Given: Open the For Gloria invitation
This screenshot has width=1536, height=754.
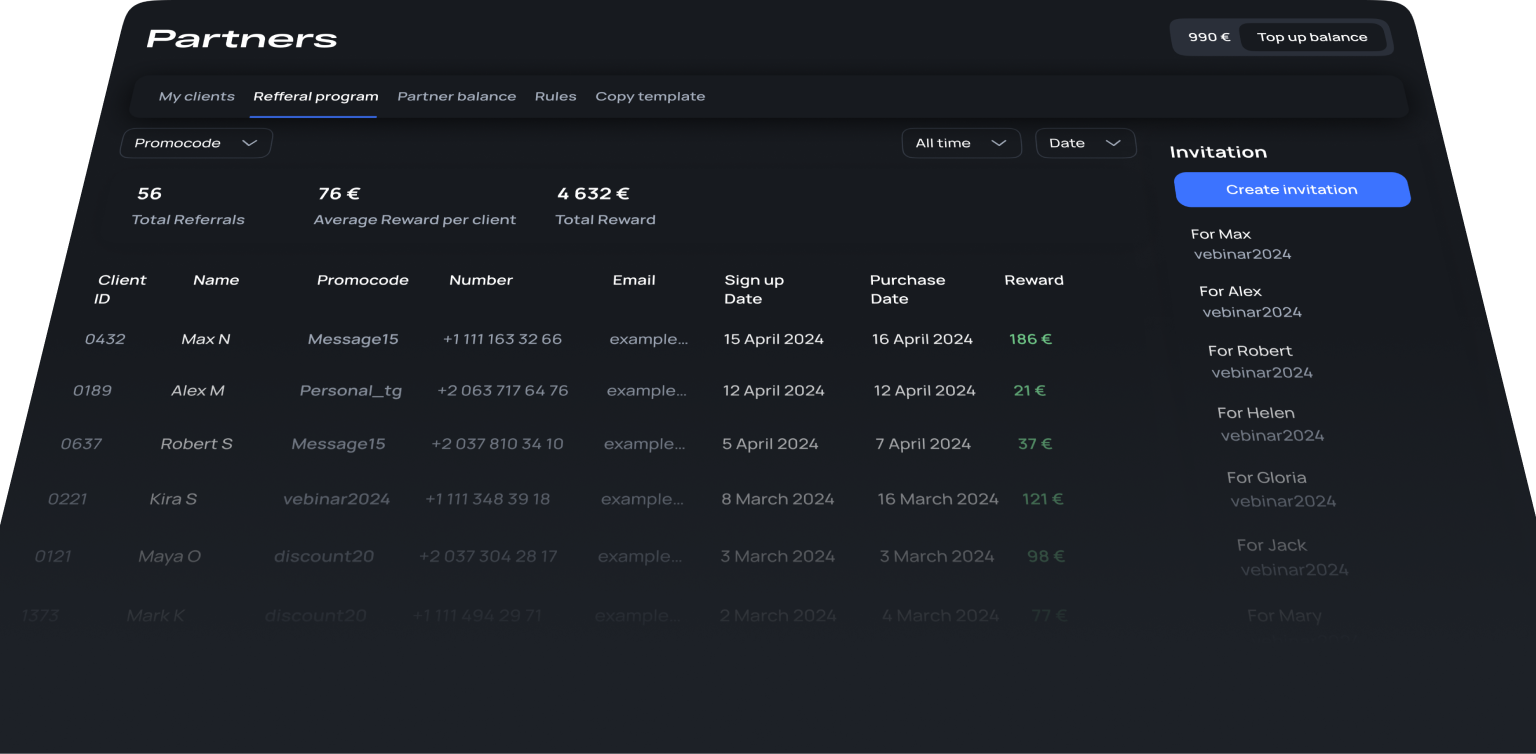Looking at the screenshot, I should (x=1281, y=489).
